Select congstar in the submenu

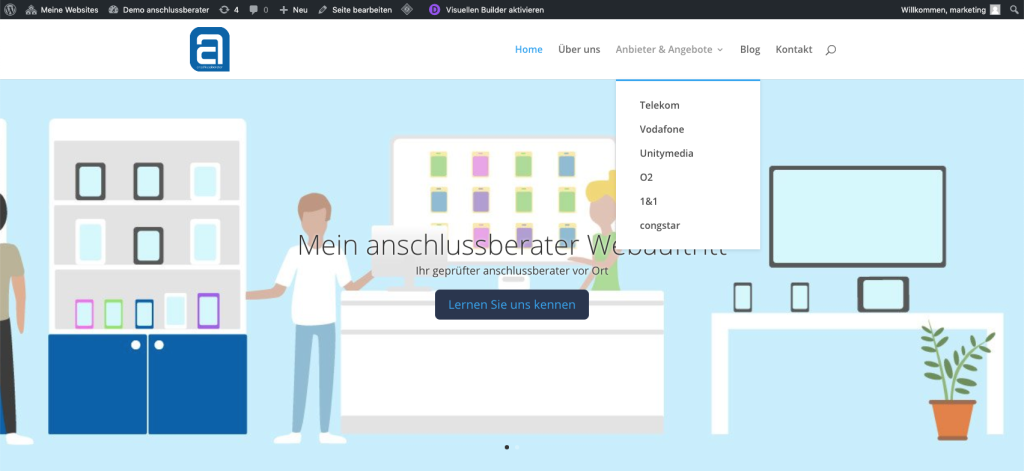[x=660, y=225]
